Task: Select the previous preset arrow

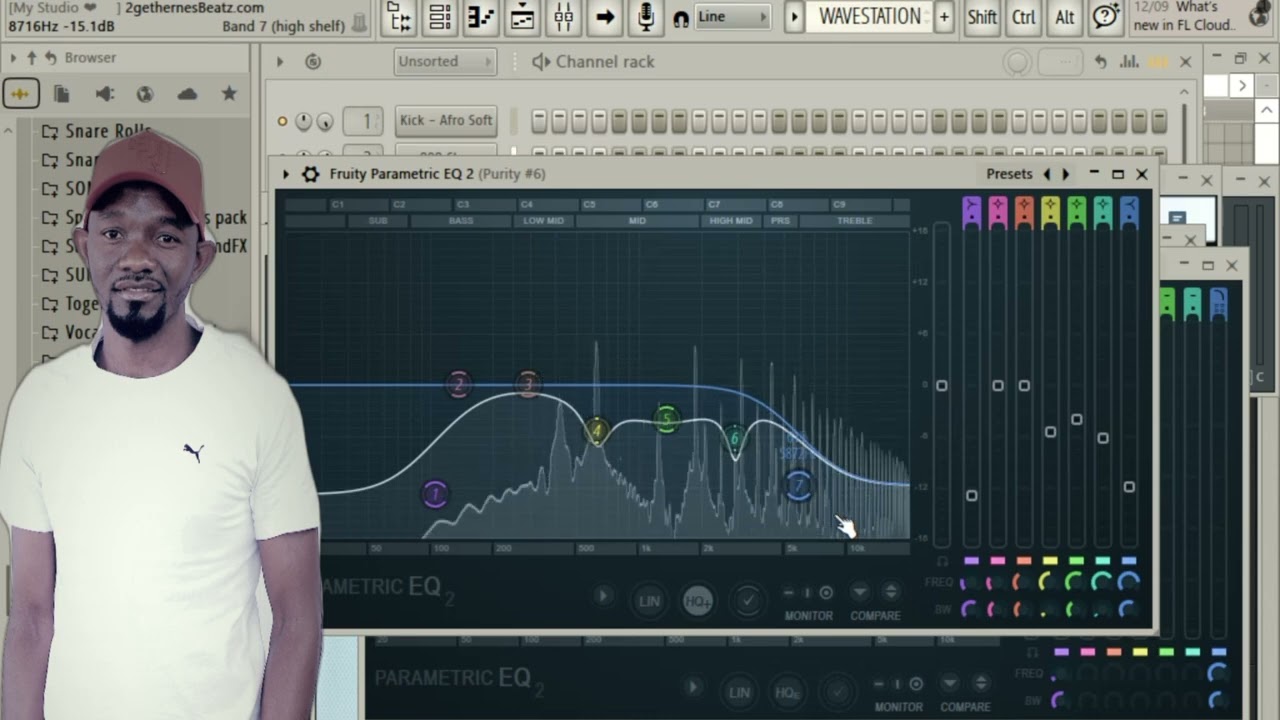Action: (1047, 174)
